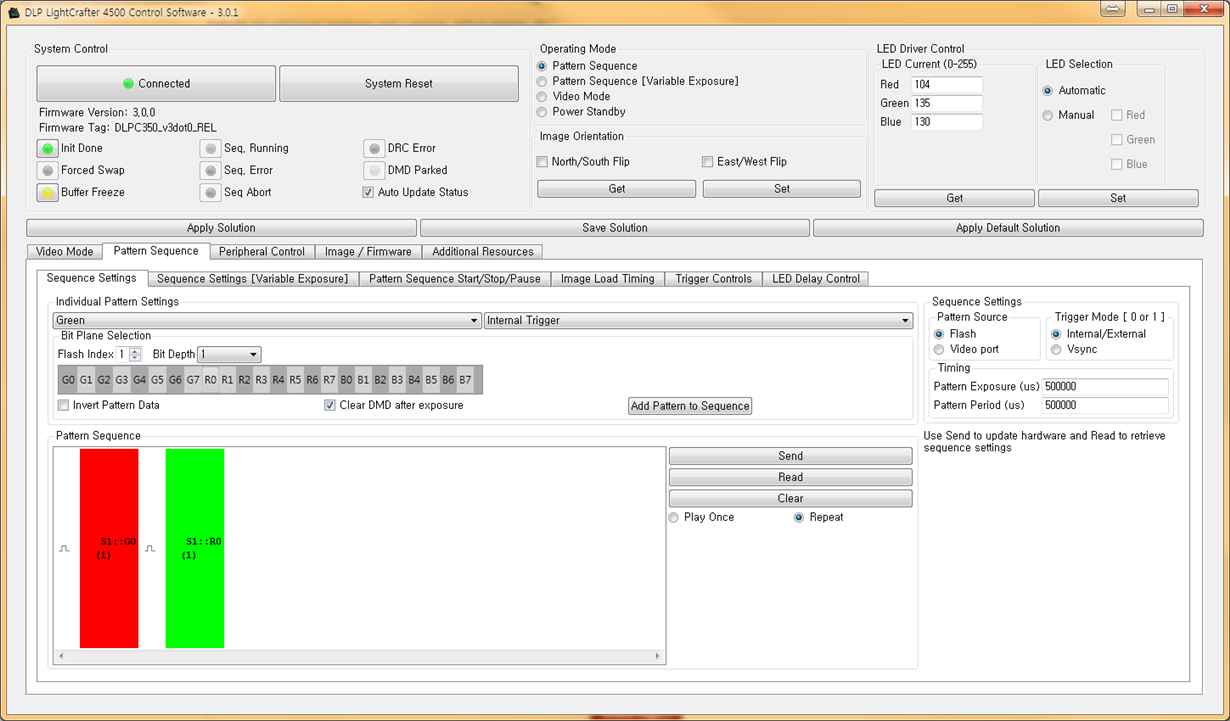The image size is (1230, 721).
Task: Select bit plane G0
Action: pos(68,380)
